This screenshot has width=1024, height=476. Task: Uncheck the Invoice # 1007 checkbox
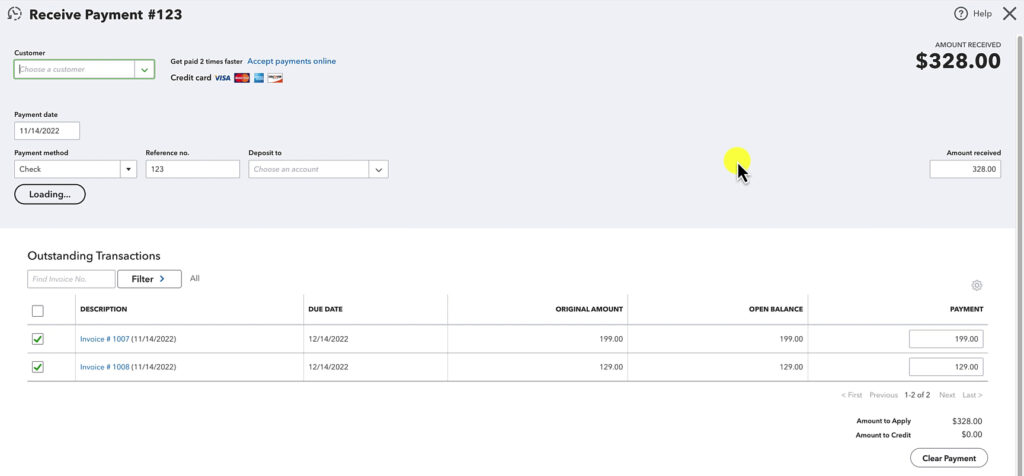[38, 339]
